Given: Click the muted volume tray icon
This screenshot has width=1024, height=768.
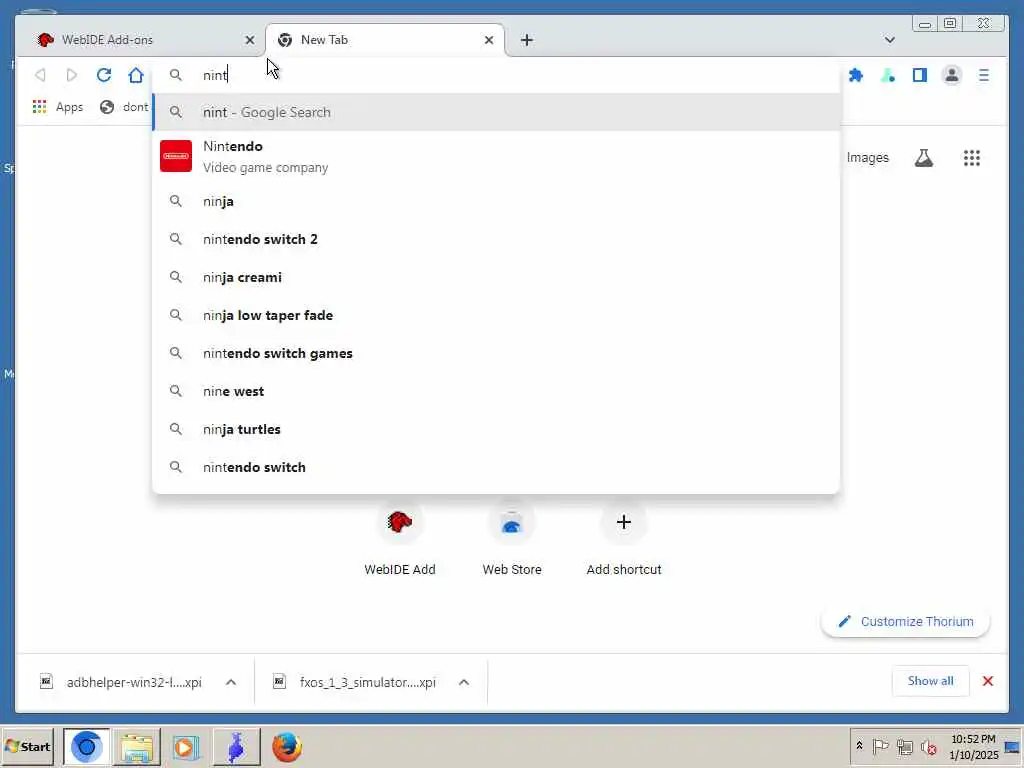Looking at the screenshot, I should coord(928,746).
